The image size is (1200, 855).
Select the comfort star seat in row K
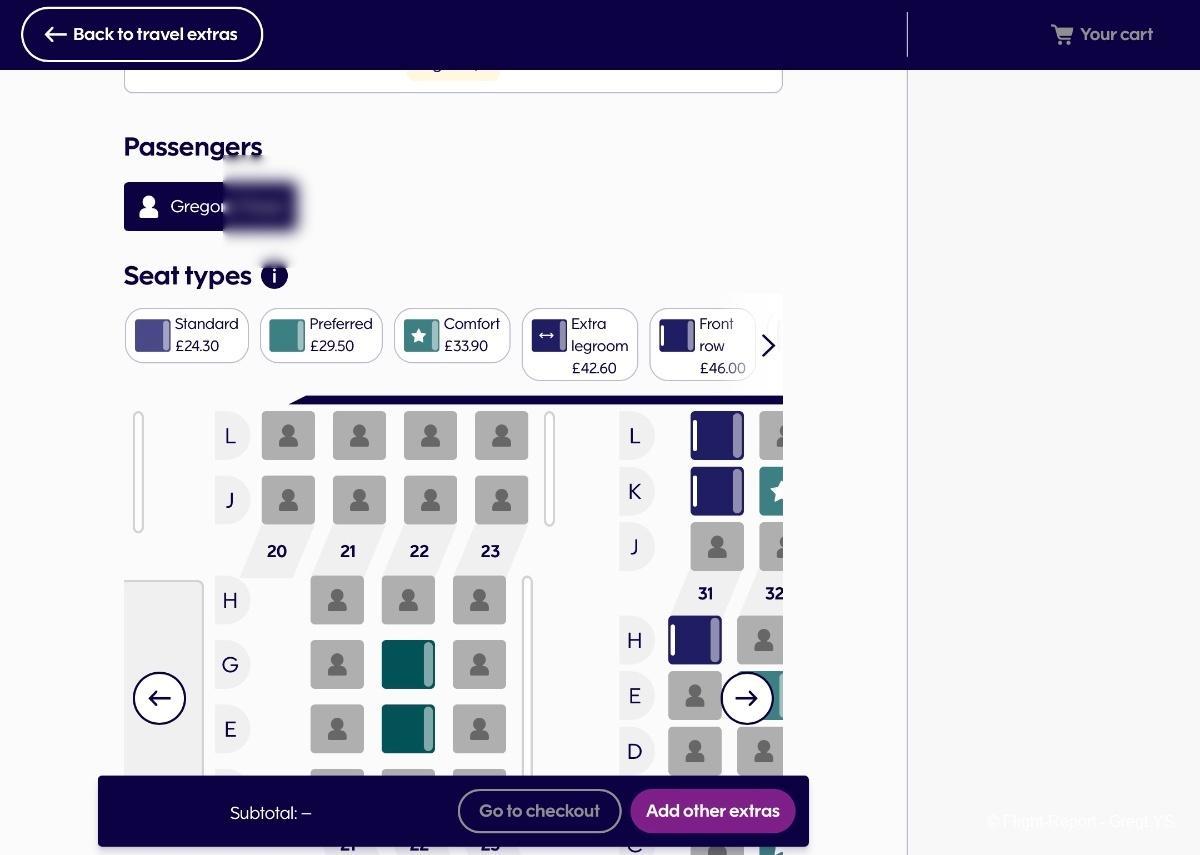point(772,491)
